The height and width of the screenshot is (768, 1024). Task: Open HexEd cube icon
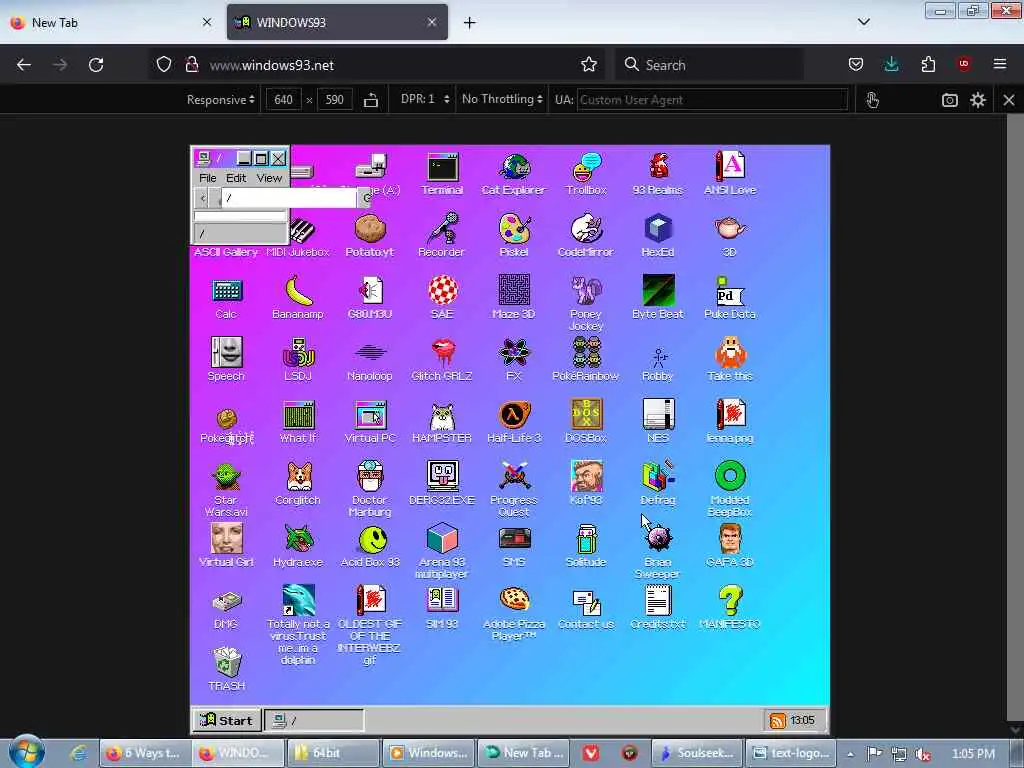pyautogui.click(x=658, y=236)
